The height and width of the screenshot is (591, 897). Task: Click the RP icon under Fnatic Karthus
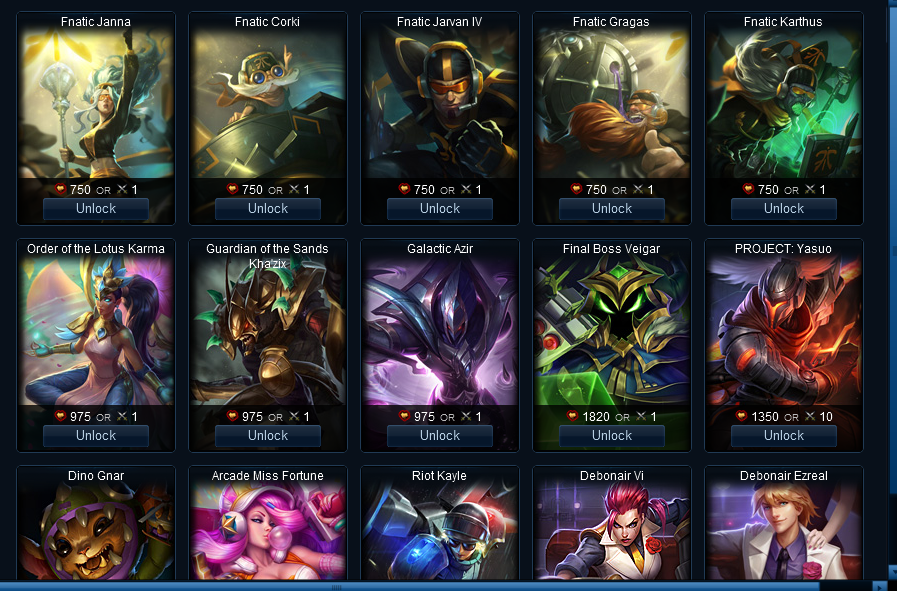point(748,189)
